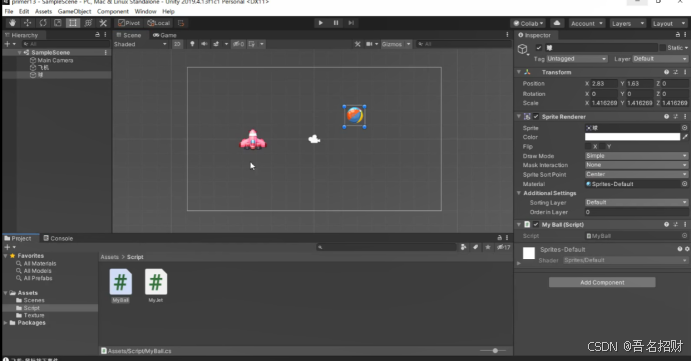Click the Hierarchy search field
The image size is (692, 361).
tap(65, 44)
